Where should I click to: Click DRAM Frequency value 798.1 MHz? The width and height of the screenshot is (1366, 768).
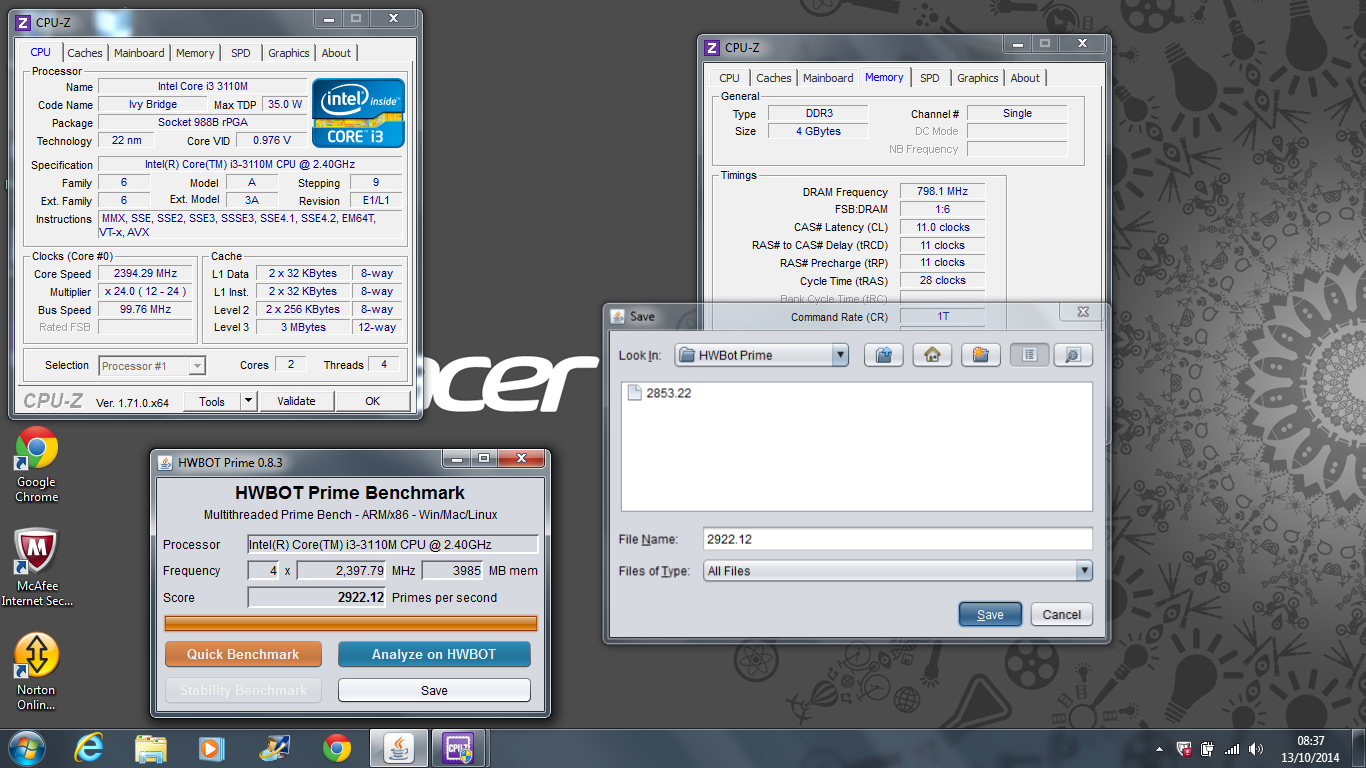[942, 192]
